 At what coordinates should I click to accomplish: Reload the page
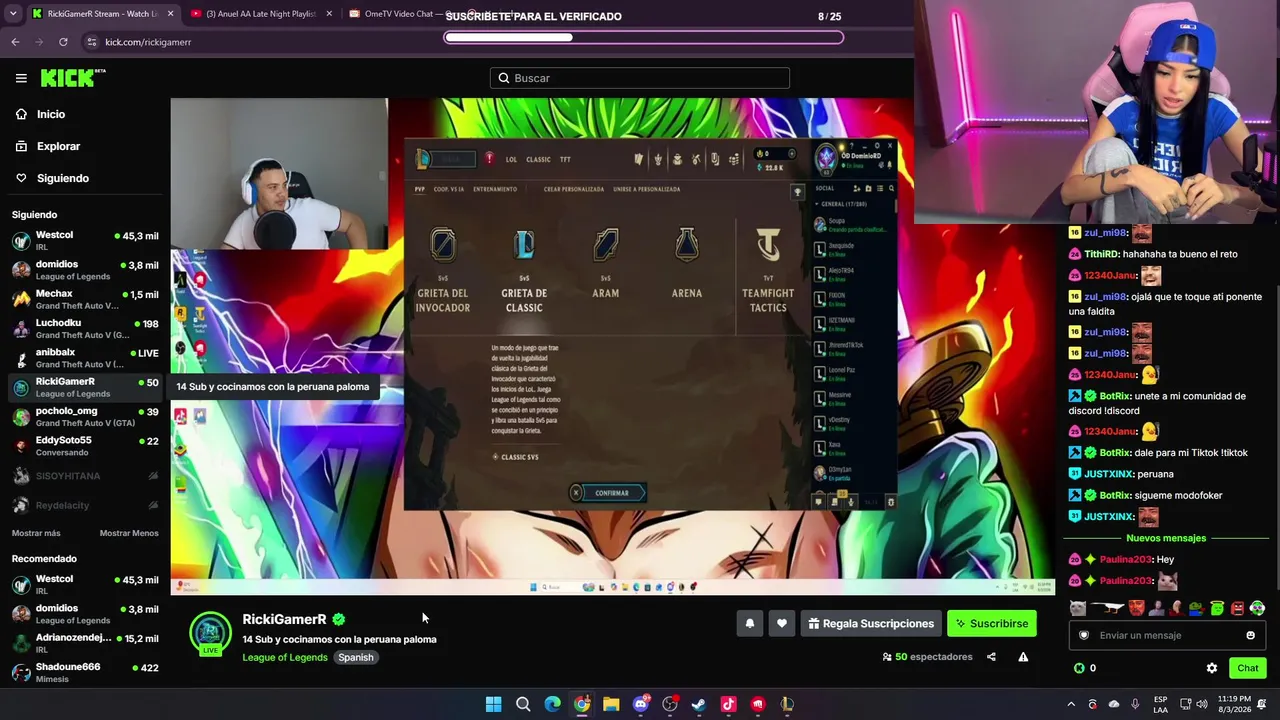[x=63, y=42]
